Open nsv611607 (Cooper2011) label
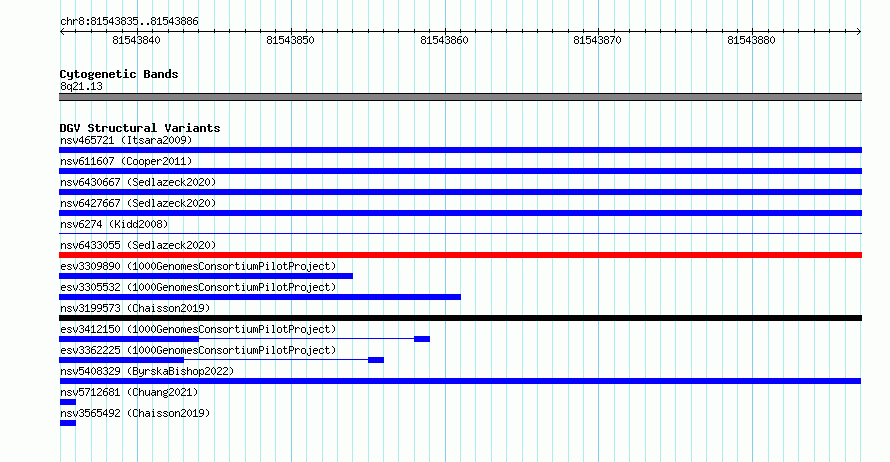The image size is (890, 462). [x=126, y=161]
